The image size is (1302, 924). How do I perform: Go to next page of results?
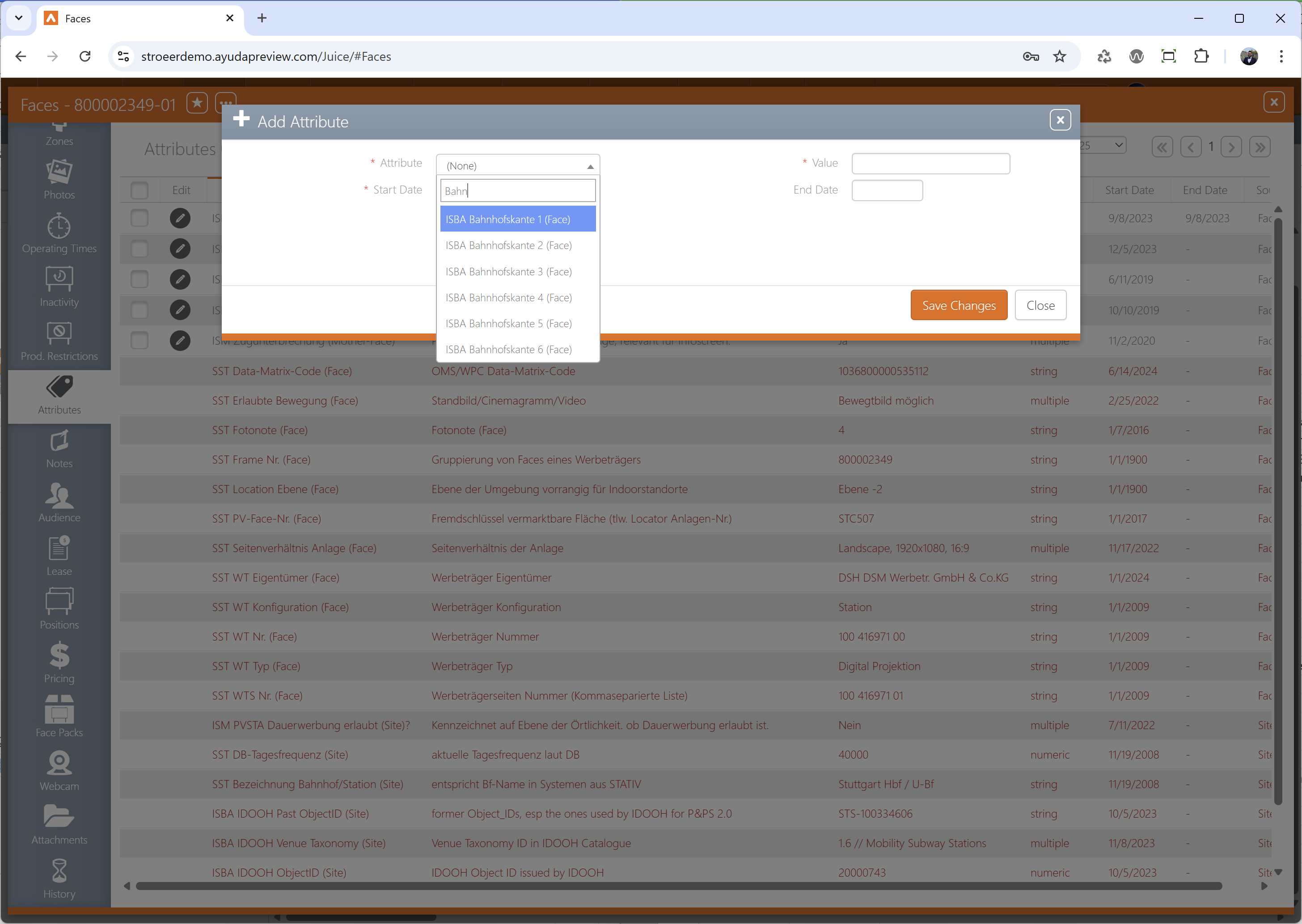[1231, 148]
